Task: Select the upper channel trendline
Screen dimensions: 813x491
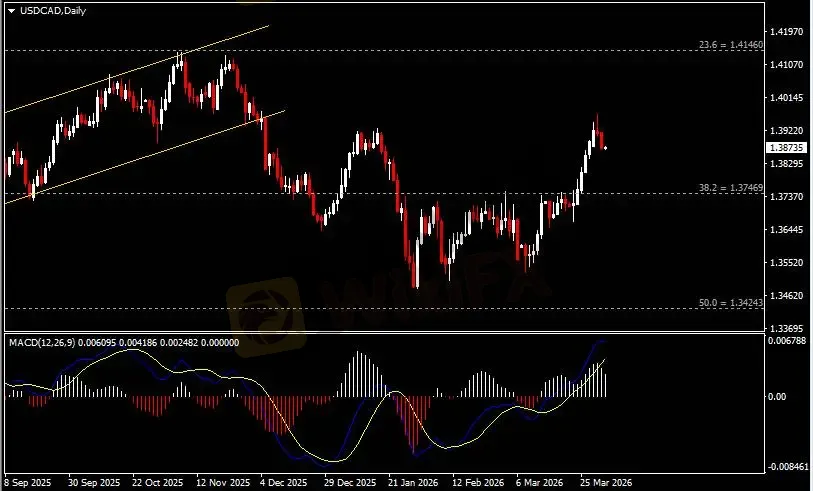Action: (137, 68)
